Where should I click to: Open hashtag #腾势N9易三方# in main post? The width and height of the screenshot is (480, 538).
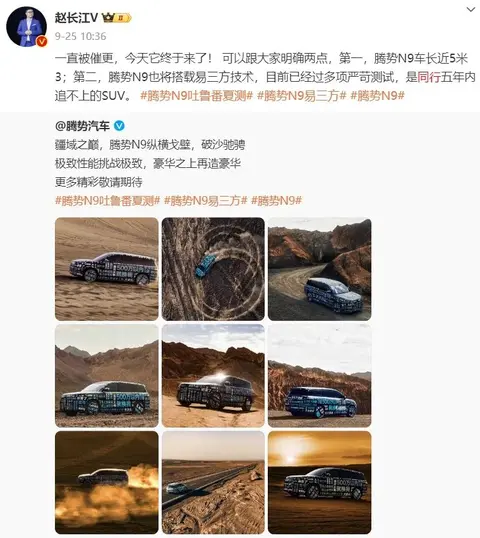point(301,96)
